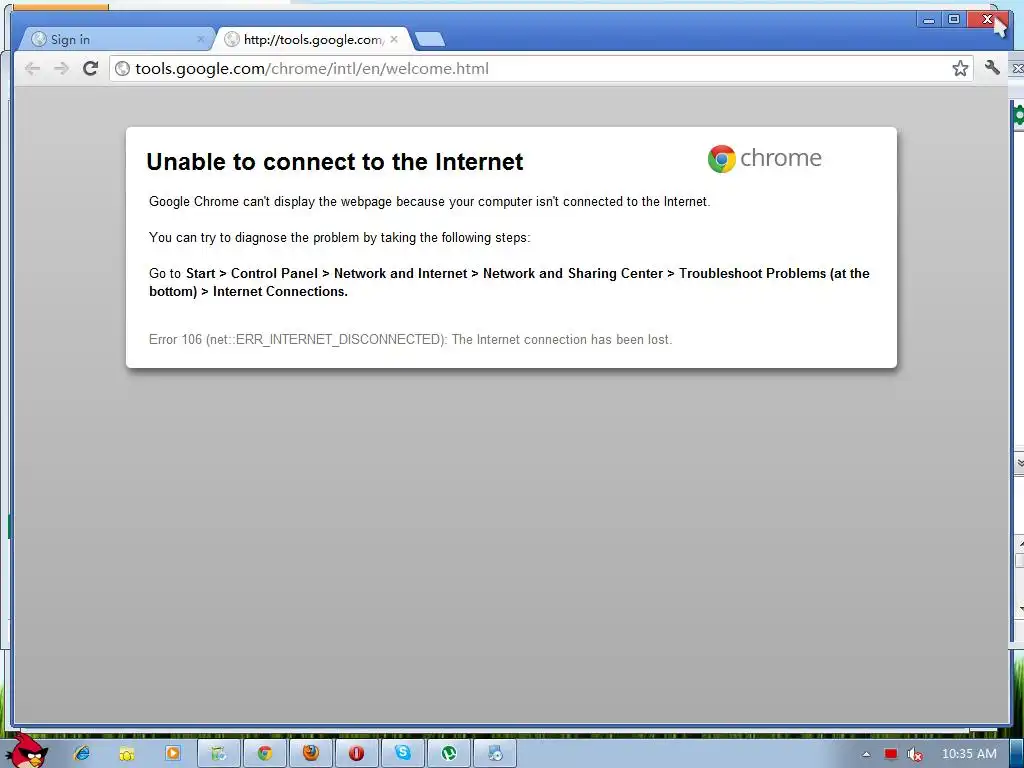The height and width of the screenshot is (768, 1024).
Task: Open Firefox from the taskbar
Action: [x=311, y=754]
